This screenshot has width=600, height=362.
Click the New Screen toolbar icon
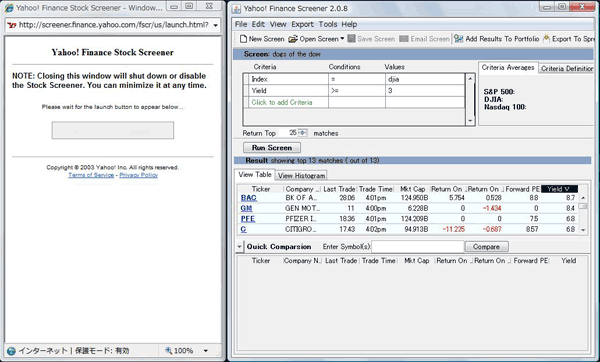pyautogui.click(x=243, y=39)
